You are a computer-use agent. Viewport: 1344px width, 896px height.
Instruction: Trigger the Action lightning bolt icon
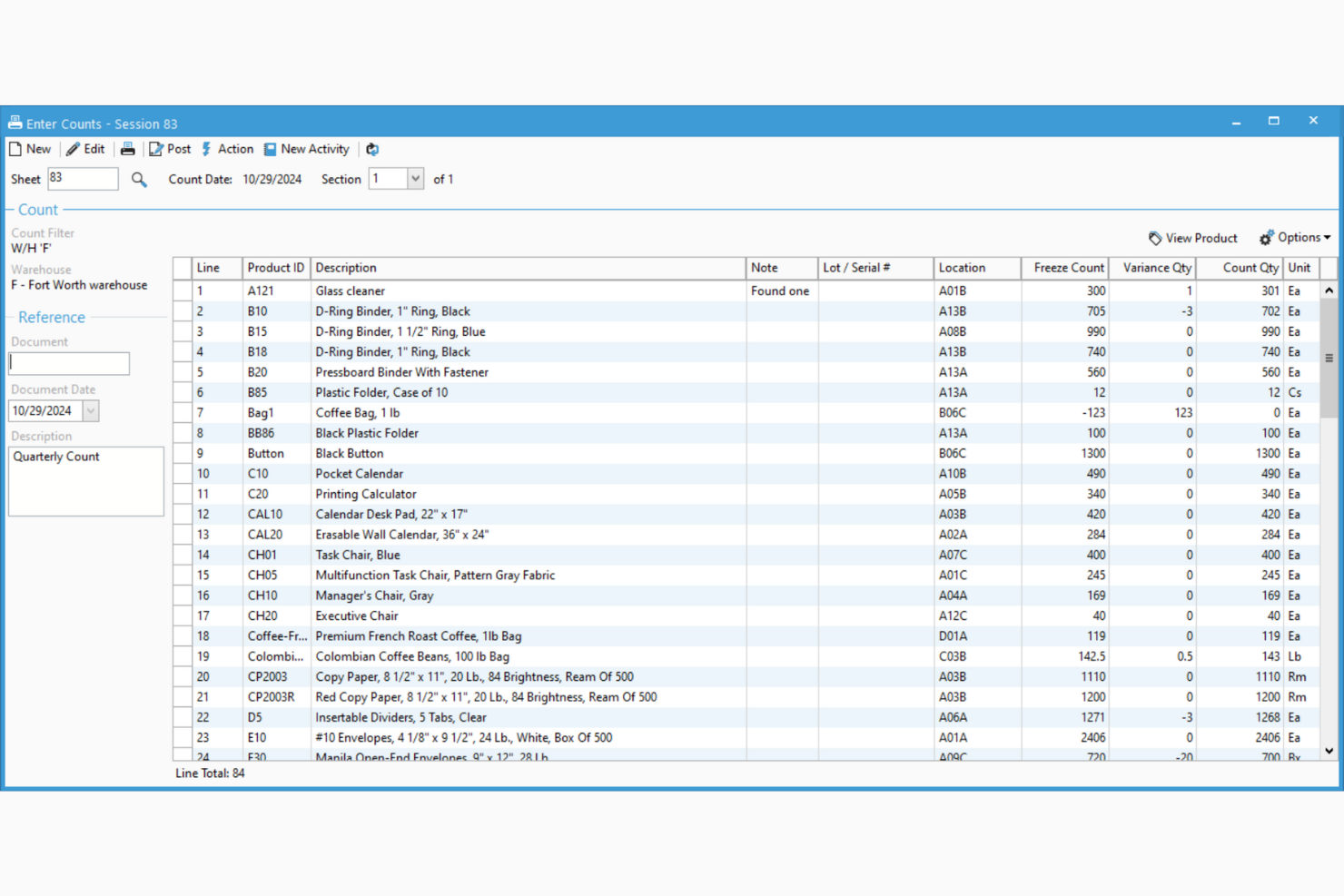coord(207,149)
